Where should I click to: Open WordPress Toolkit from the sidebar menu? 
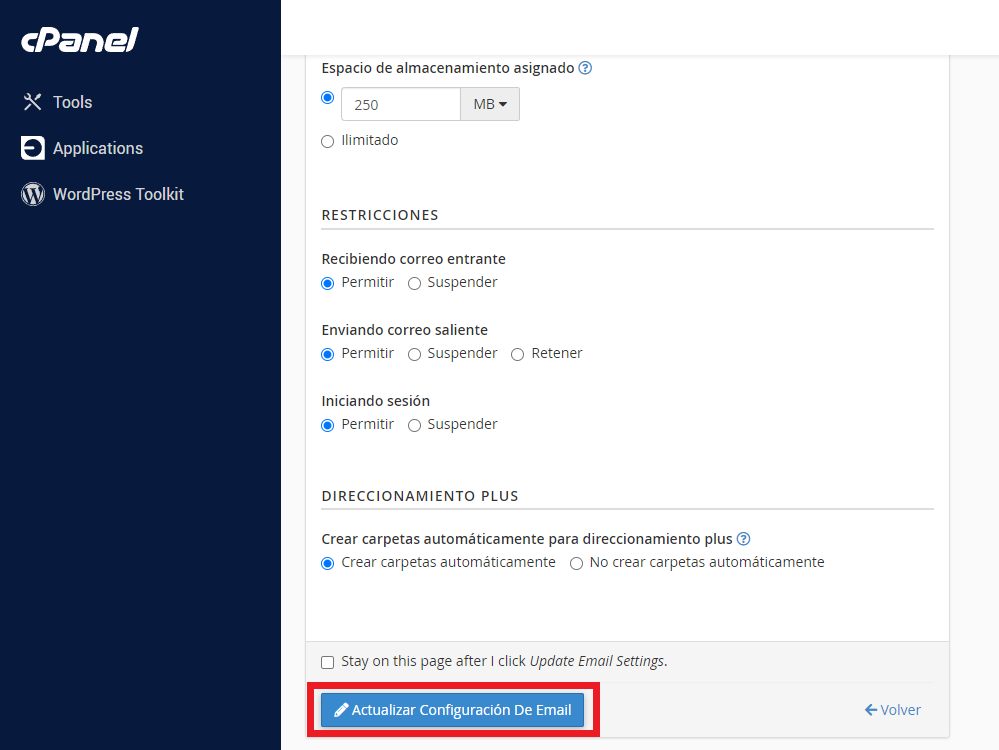click(117, 193)
